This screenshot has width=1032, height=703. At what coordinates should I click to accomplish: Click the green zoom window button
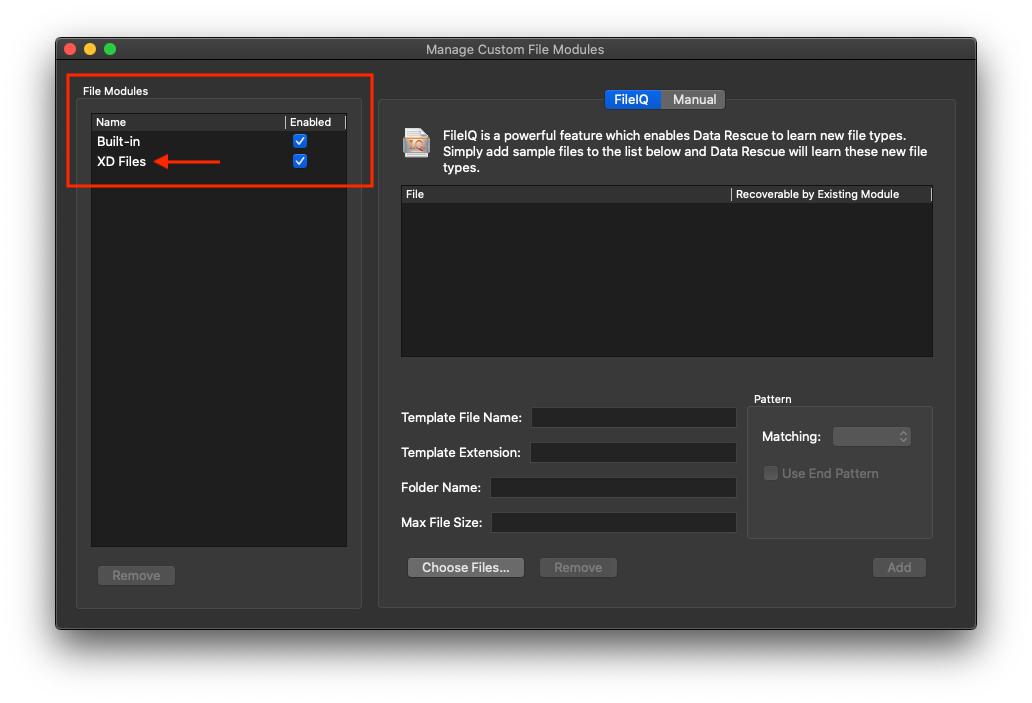110,49
